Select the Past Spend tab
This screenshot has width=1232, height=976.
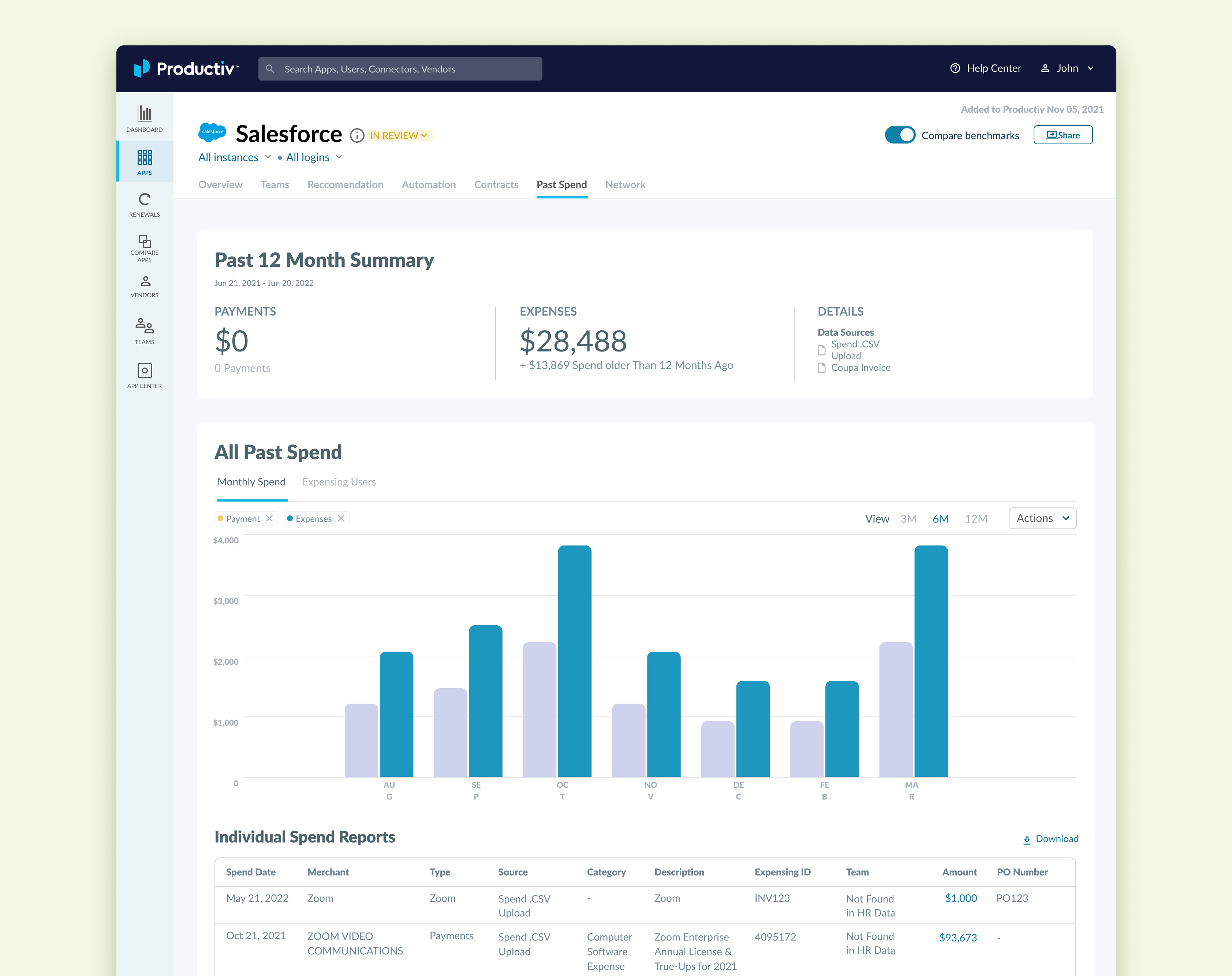[x=562, y=185]
